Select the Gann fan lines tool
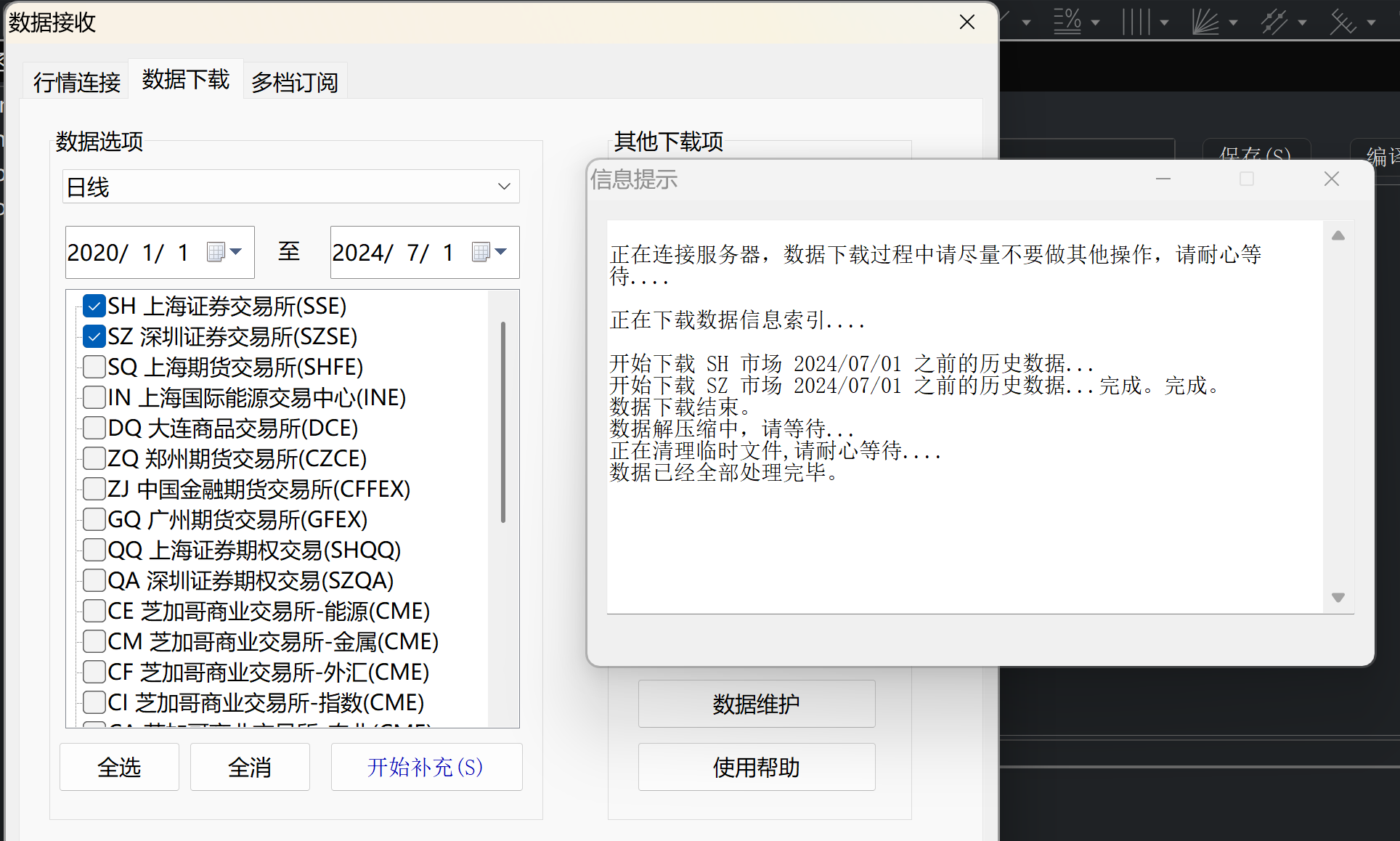Viewport: 1400px width, 841px height. (1205, 22)
